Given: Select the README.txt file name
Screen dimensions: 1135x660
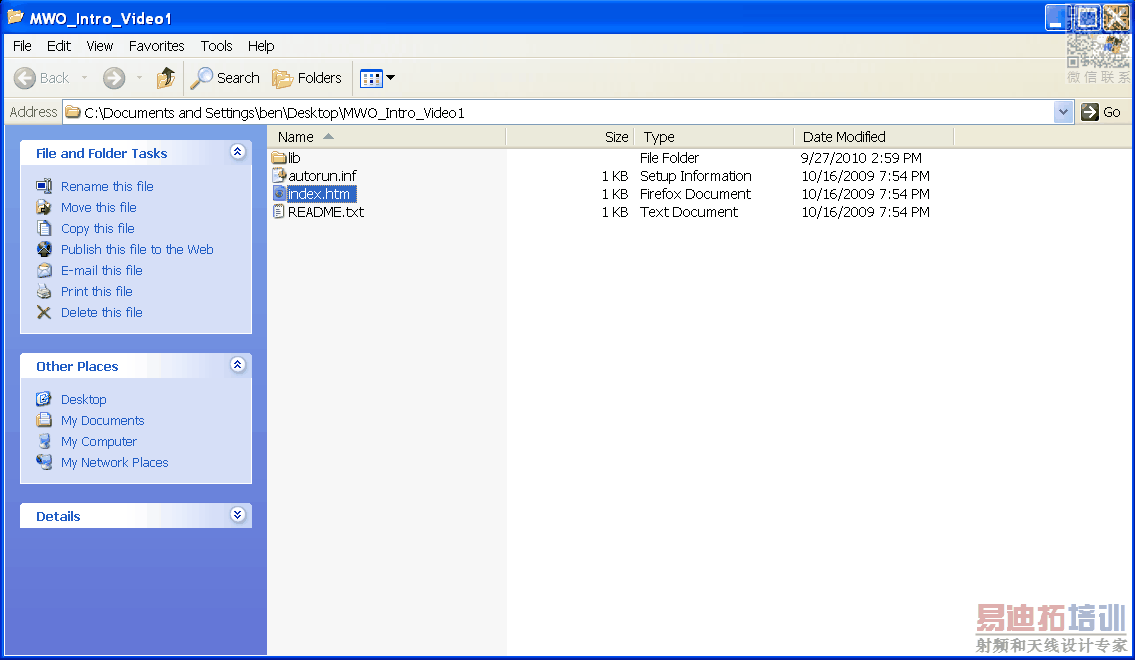Looking at the screenshot, I should tap(326, 212).
